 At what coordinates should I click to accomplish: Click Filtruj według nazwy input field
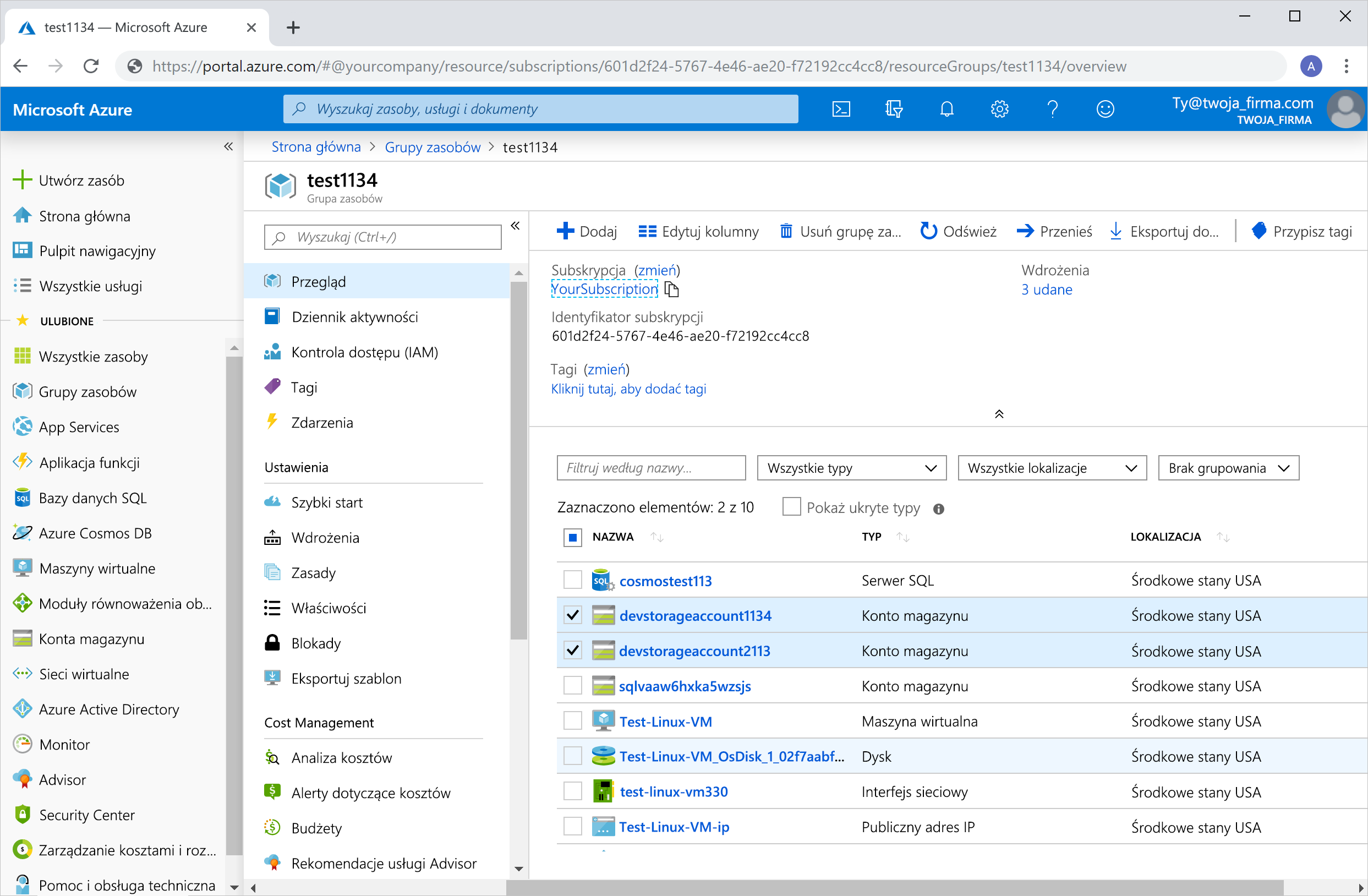pos(651,467)
